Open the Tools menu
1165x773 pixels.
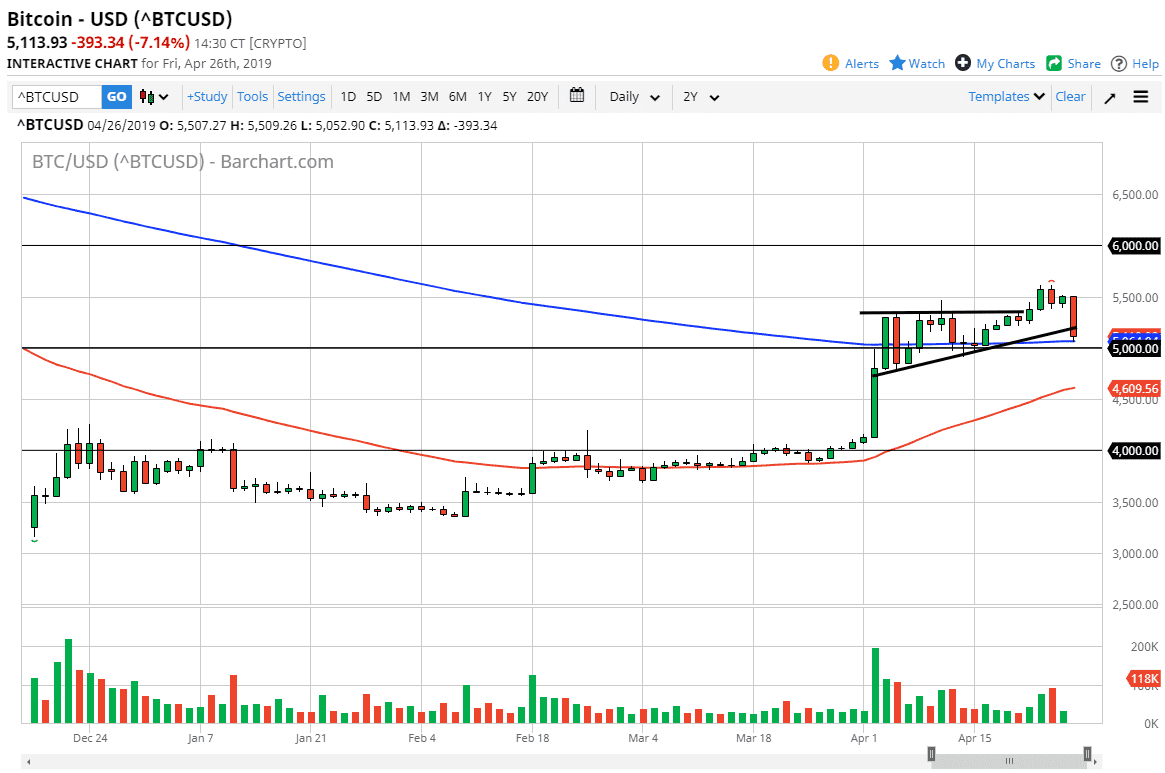click(252, 97)
